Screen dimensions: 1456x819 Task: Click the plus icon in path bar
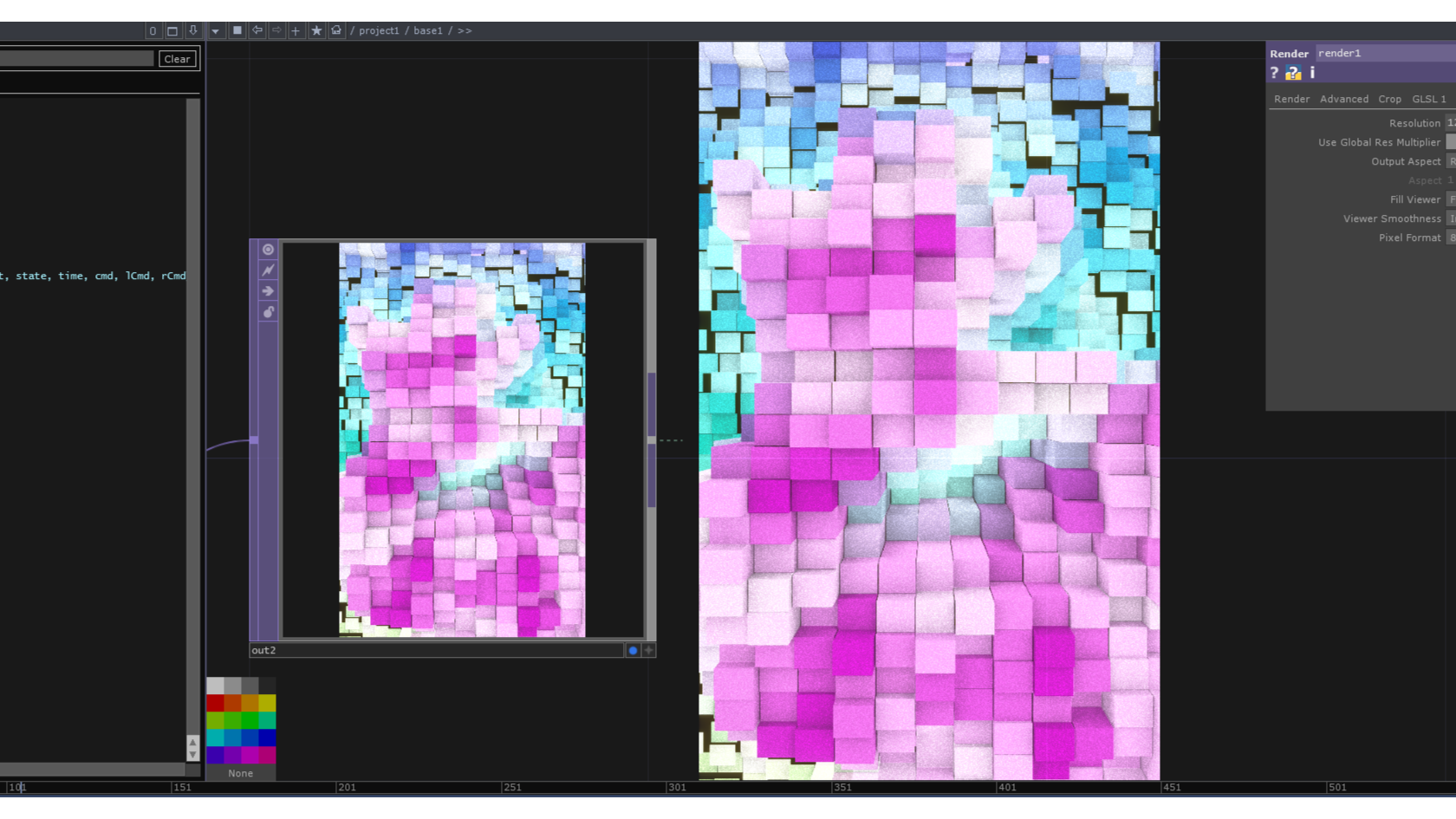coord(296,31)
